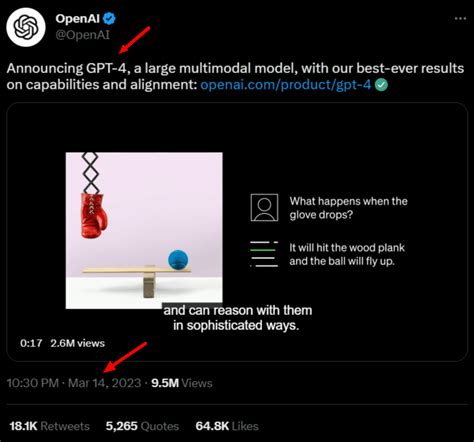Image resolution: width=474 pixels, height=442 pixels.
Task: Click the 0:17 video duration label
Action: click(31, 343)
